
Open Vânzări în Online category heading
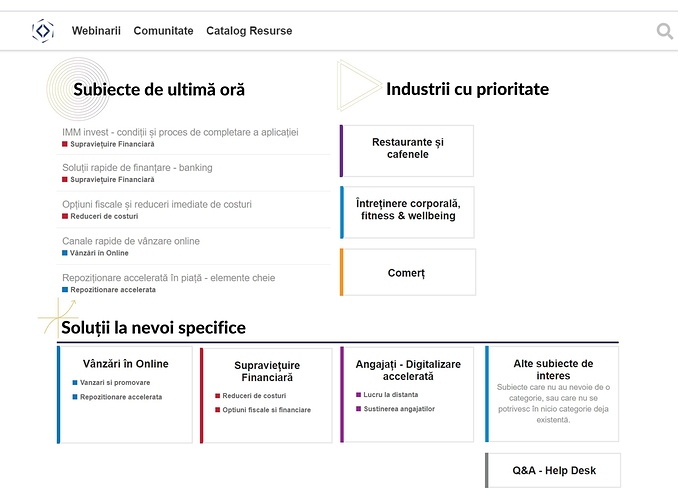(125, 364)
